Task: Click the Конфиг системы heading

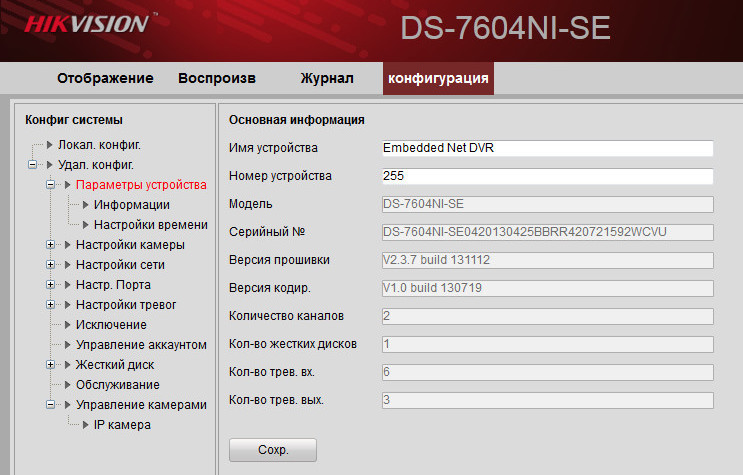Action: tap(74, 120)
